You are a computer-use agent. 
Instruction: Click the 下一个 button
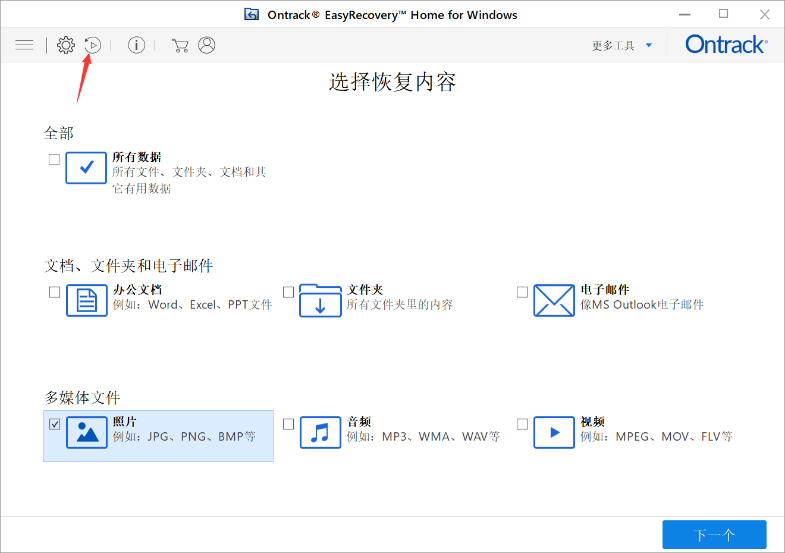[714, 535]
